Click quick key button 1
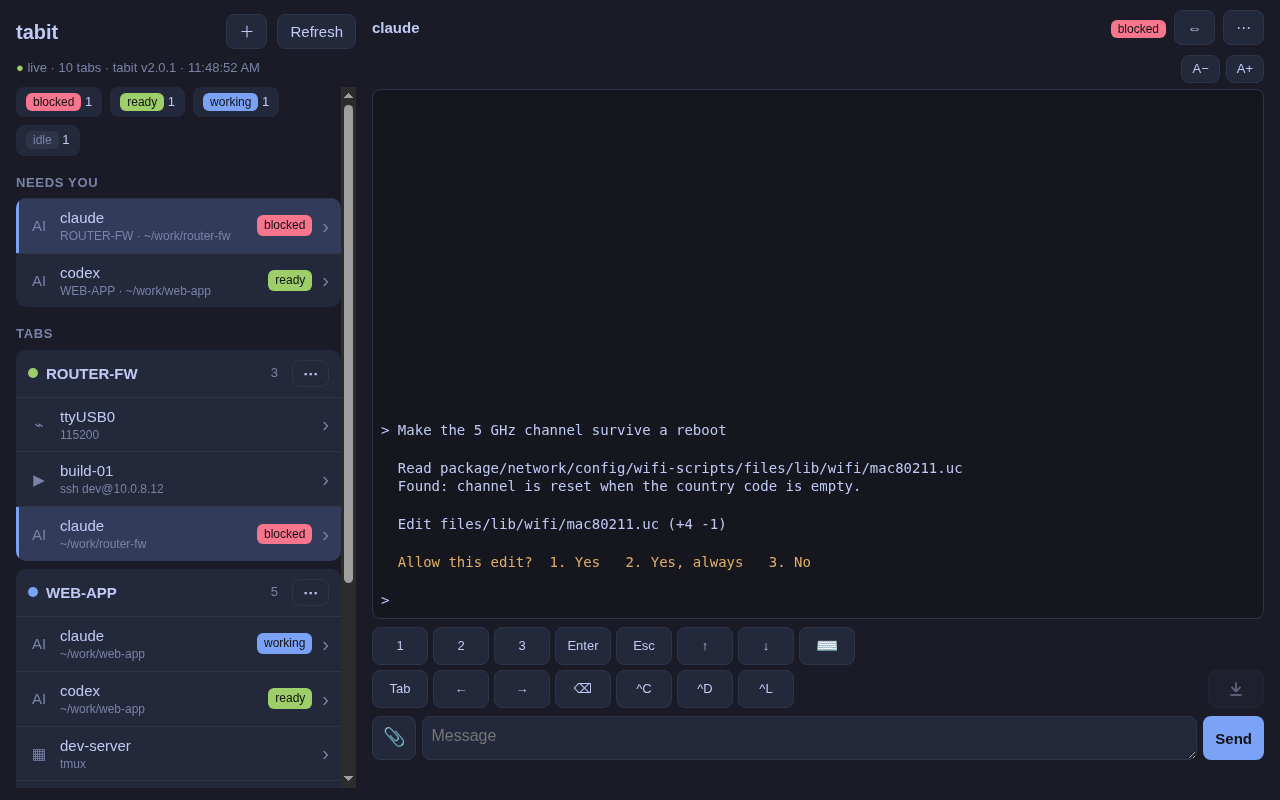This screenshot has height=800, width=1280. (400, 646)
